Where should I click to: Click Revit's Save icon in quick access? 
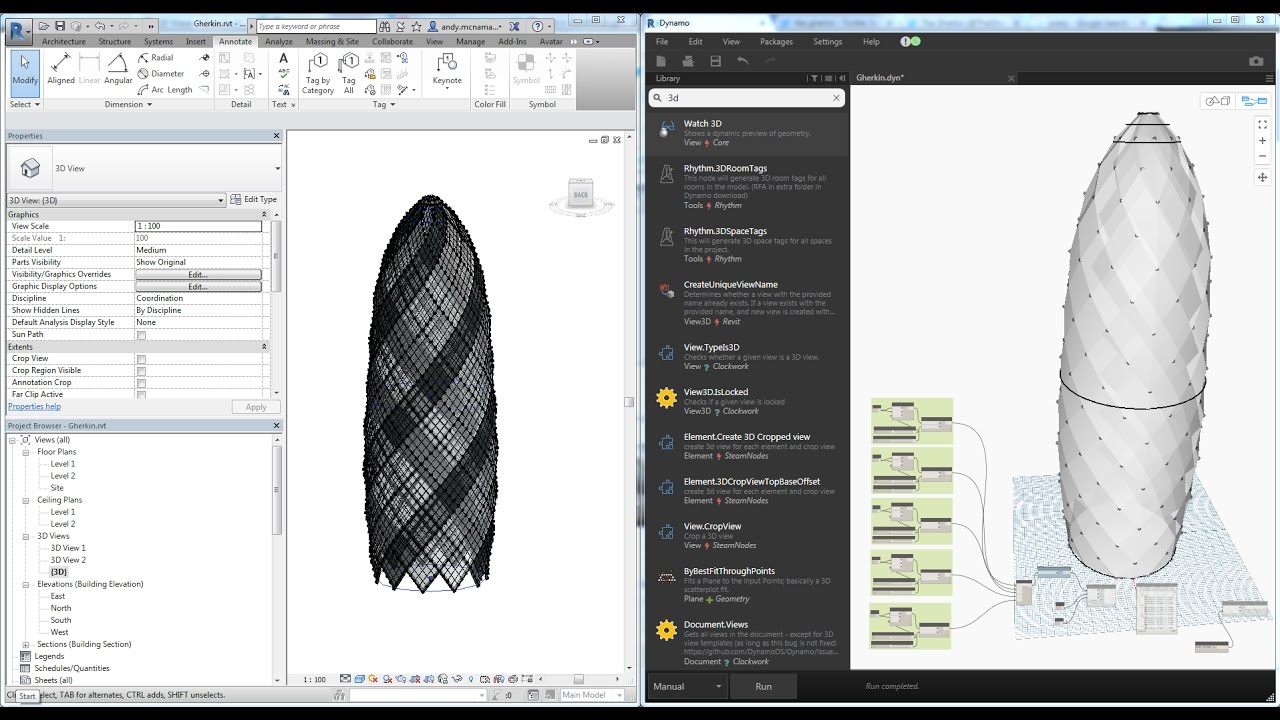coord(60,26)
